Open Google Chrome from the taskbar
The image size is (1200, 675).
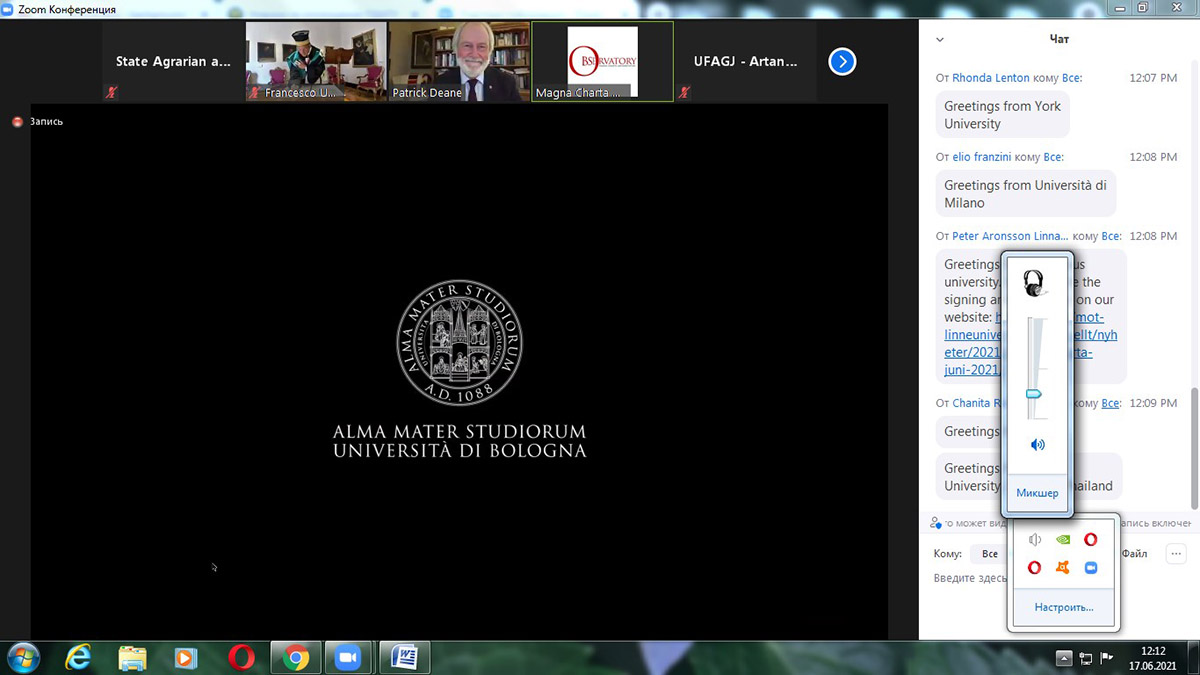[295, 657]
